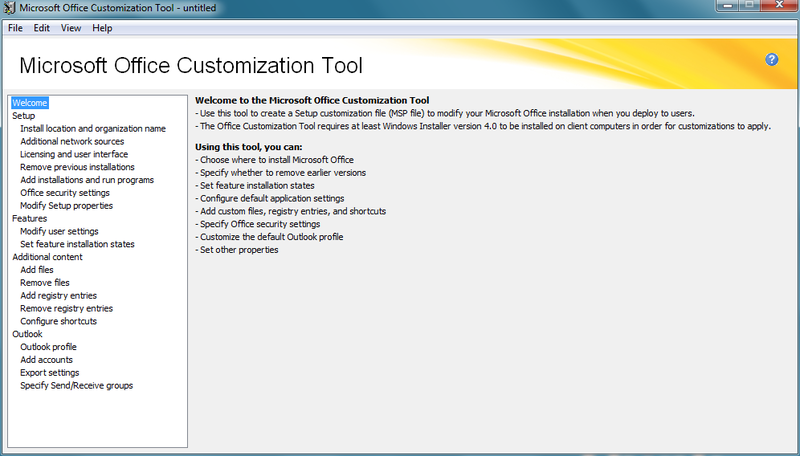Image resolution: width=800 pixels, height=456 pixels.
Task: Click 'Set other properties' line
Action: [x=237, y=249]
